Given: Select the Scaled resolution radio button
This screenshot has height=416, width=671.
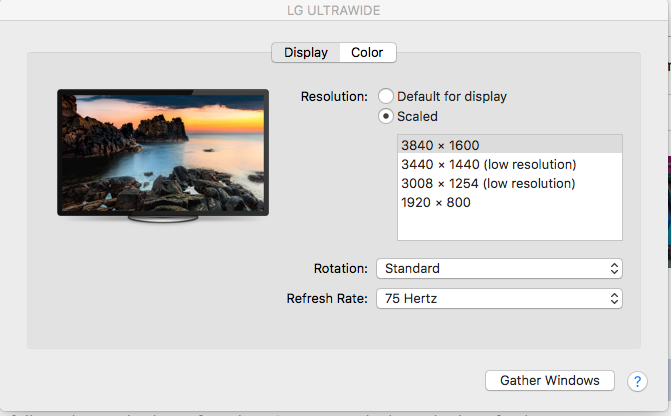Looking at the screenshot, I should pos(386,116).
